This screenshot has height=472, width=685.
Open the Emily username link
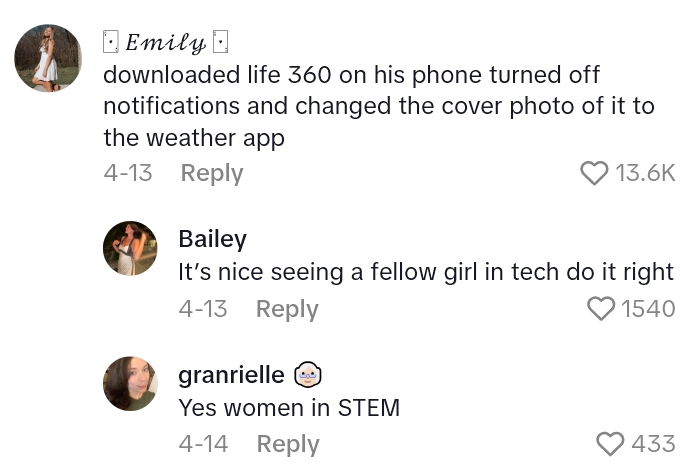(166, 43)
